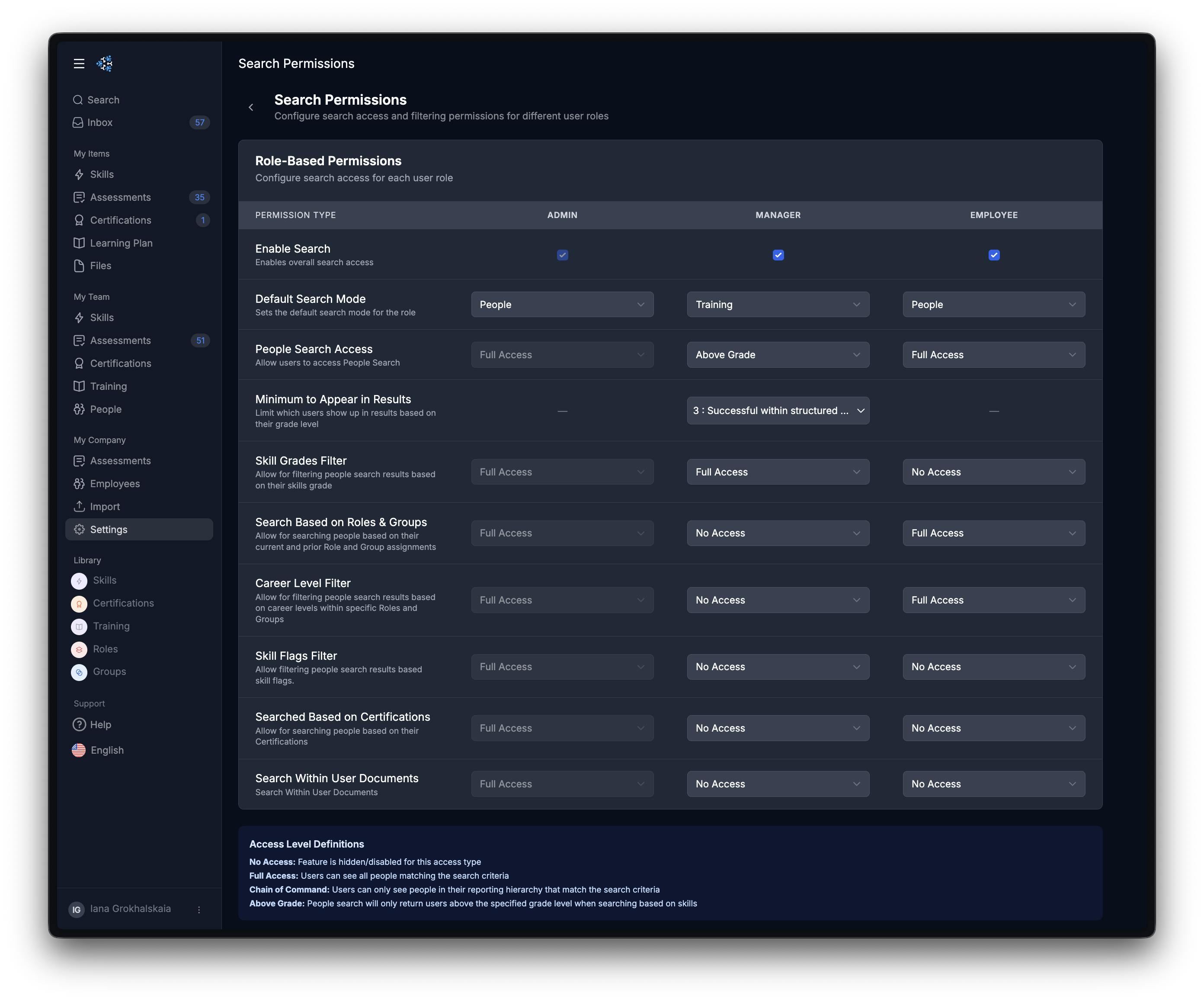Select Settings in the sidebar
Viewport: 1204px width, 1002px height.
(x=109, y=530)
